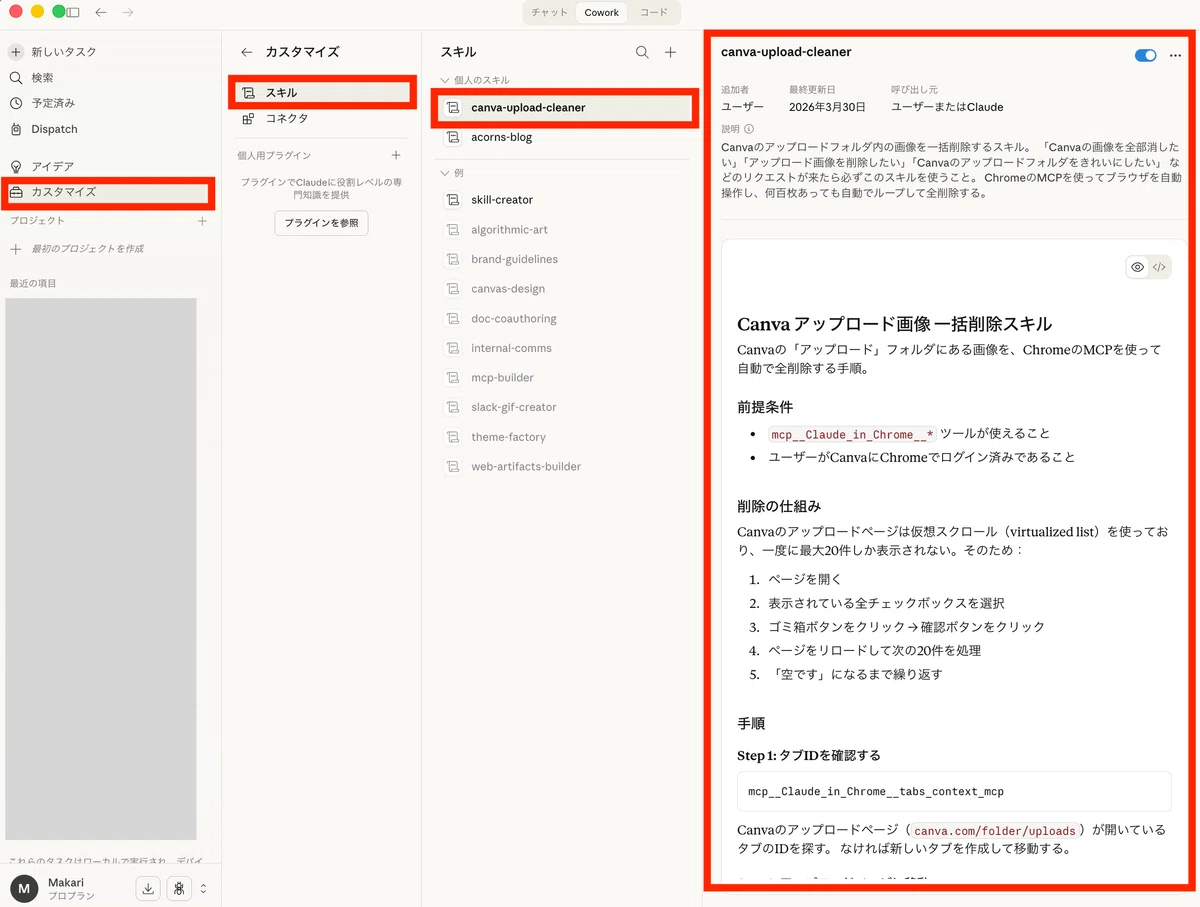
Task: Click the 削除の仕組み heading
Action: click(x=779, y=506)
